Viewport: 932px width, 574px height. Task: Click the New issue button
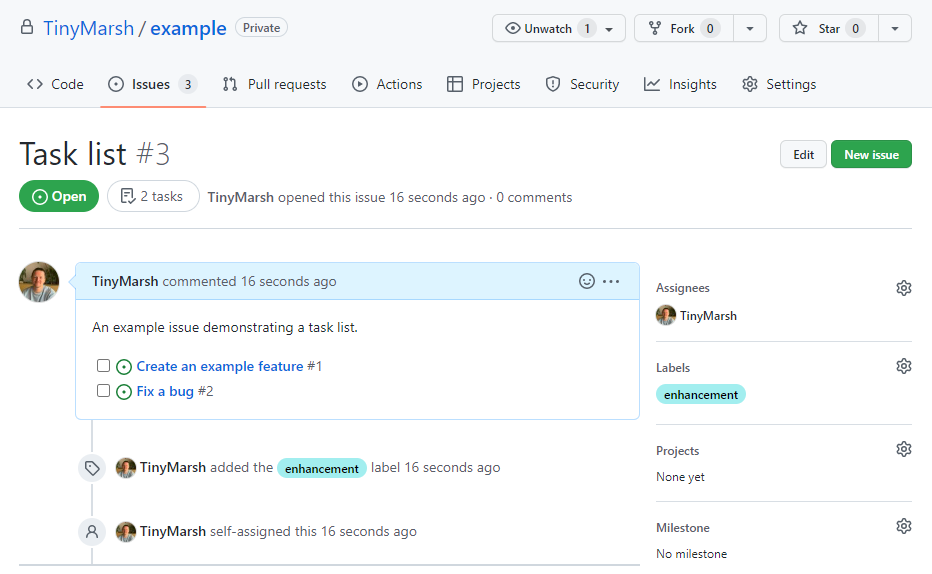871,154
